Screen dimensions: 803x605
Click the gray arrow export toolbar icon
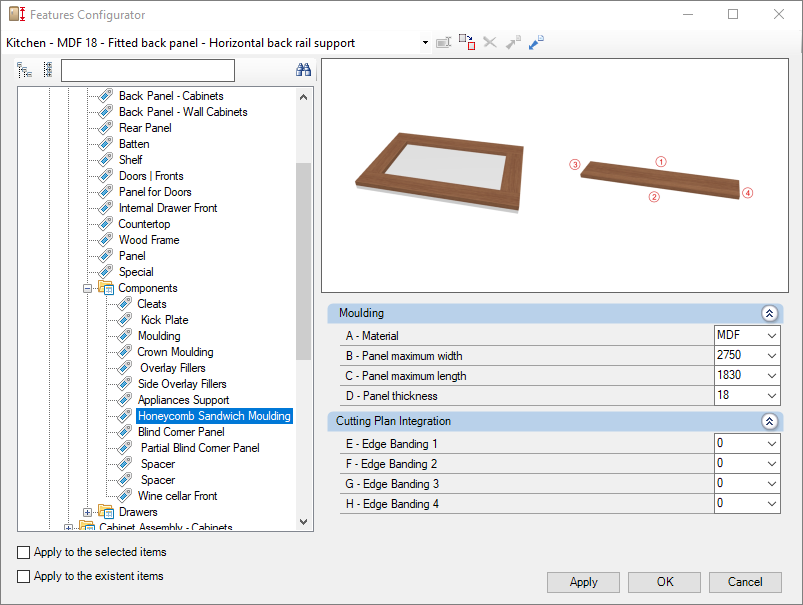pyautogui.click(x=513, y=43)
